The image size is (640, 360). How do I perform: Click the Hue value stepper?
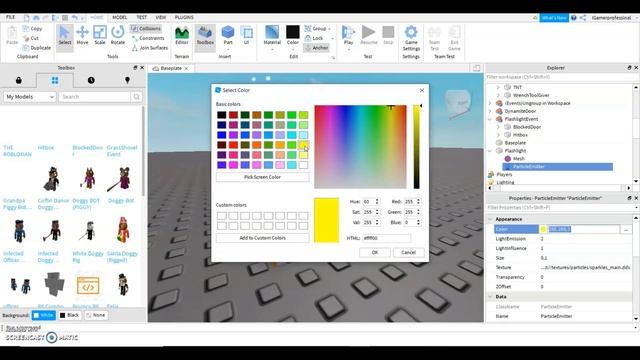pos(377,202)
